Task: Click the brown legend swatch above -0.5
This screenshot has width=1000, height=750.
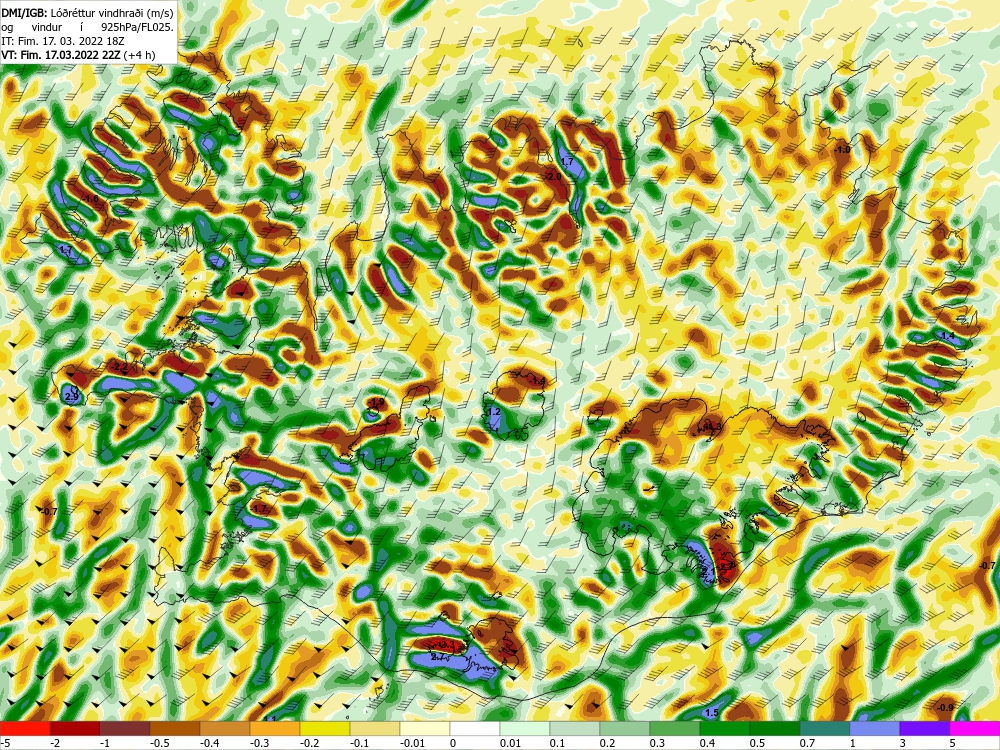Action: click(x=175, y=728)
